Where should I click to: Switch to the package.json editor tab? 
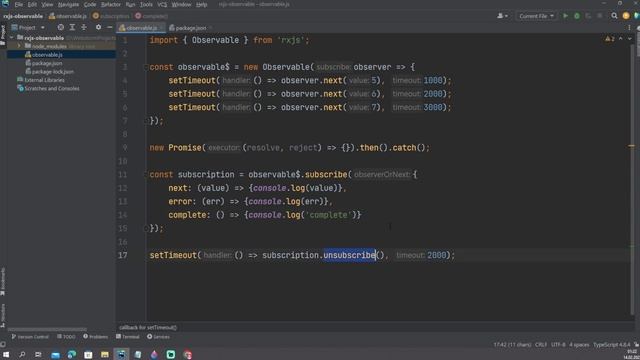tap(188, 28)
